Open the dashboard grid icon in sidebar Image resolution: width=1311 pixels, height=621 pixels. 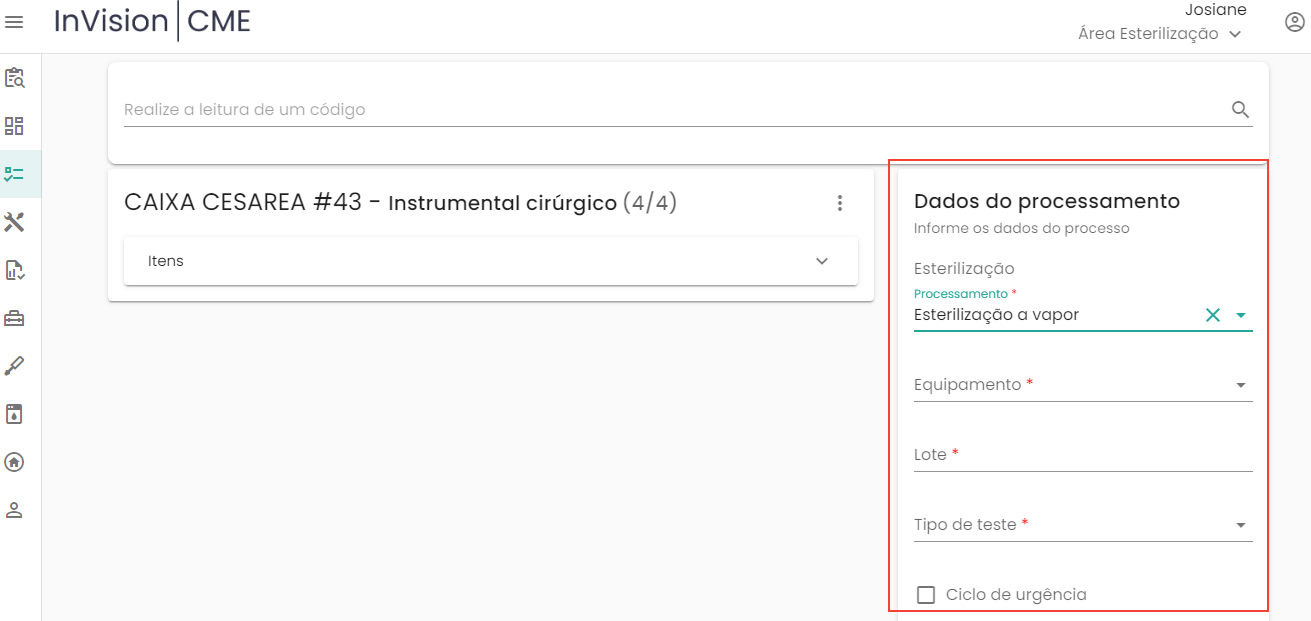point(14,126)
